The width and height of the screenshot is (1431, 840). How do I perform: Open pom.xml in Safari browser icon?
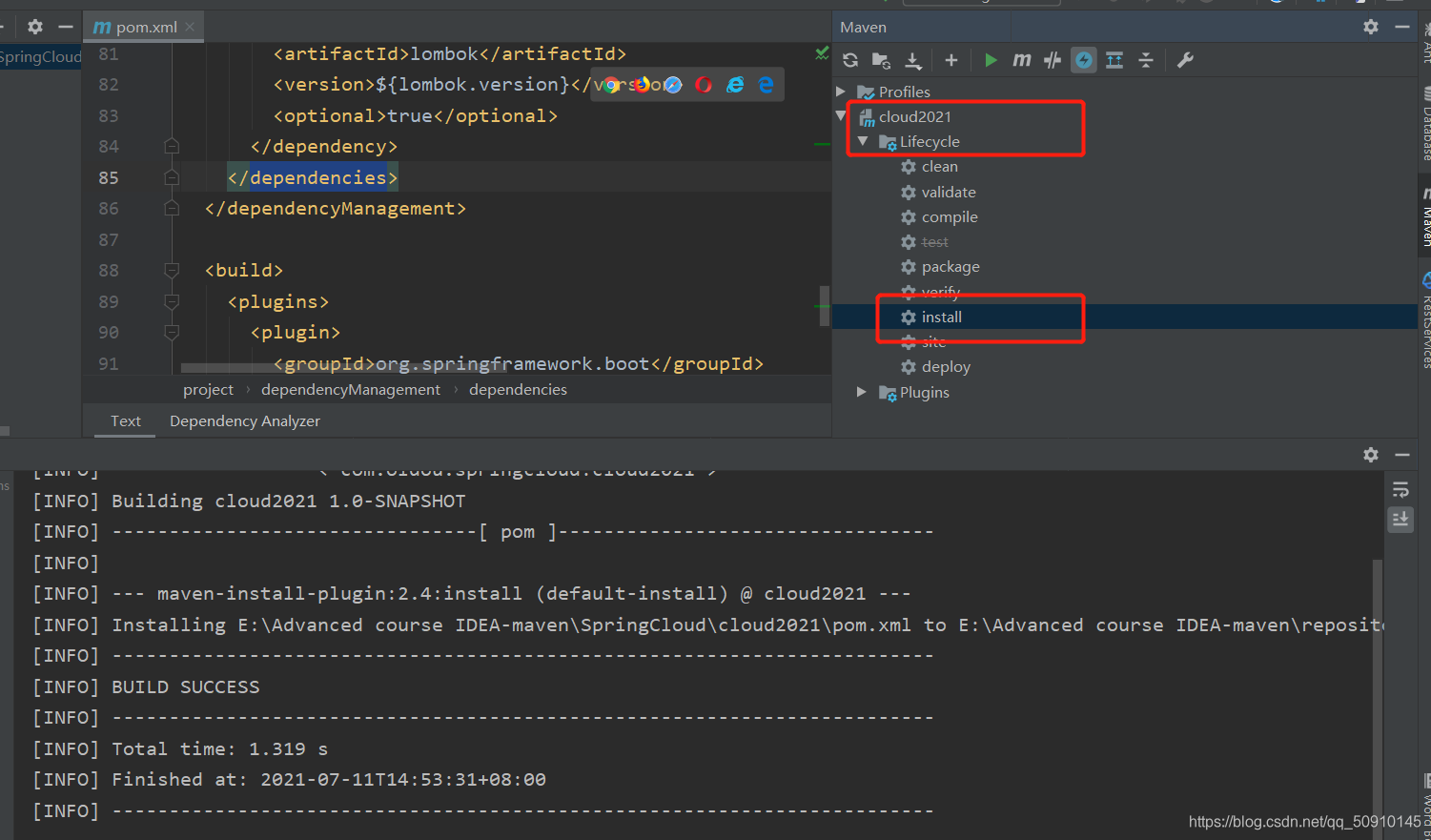coord(673,85)
